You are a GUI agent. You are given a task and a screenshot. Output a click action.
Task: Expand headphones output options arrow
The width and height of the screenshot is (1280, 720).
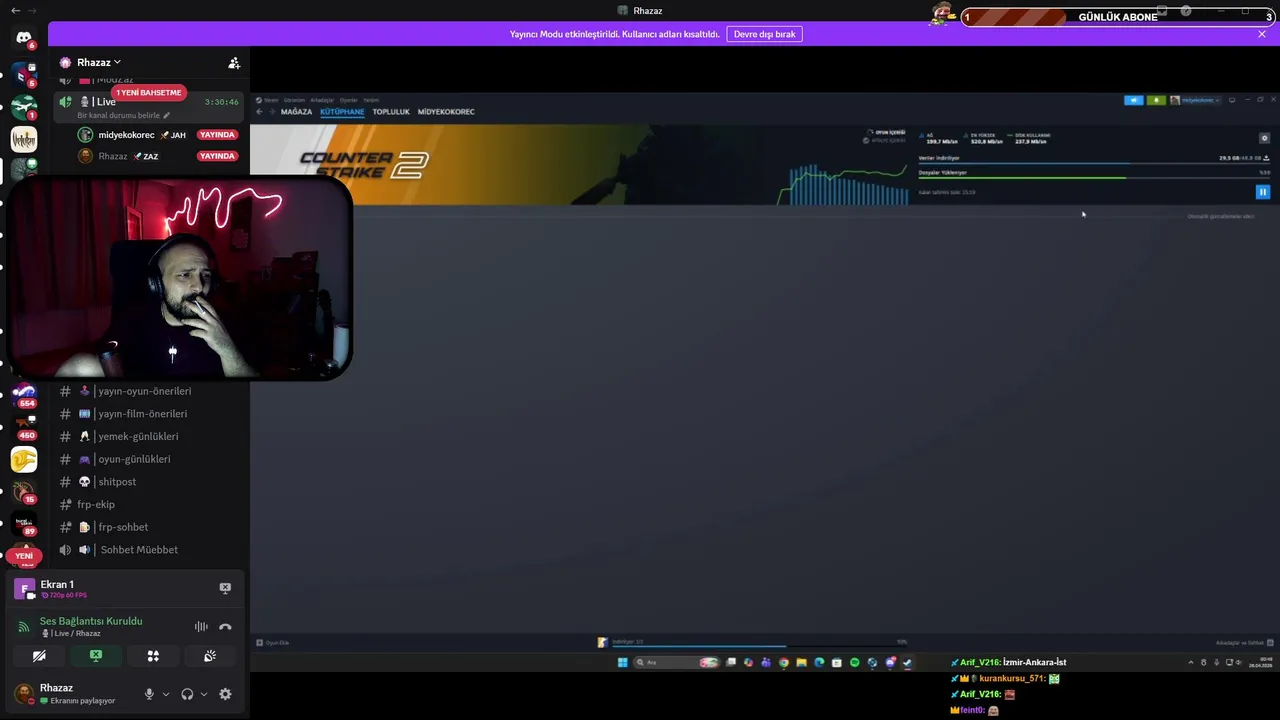pos(204,694)
